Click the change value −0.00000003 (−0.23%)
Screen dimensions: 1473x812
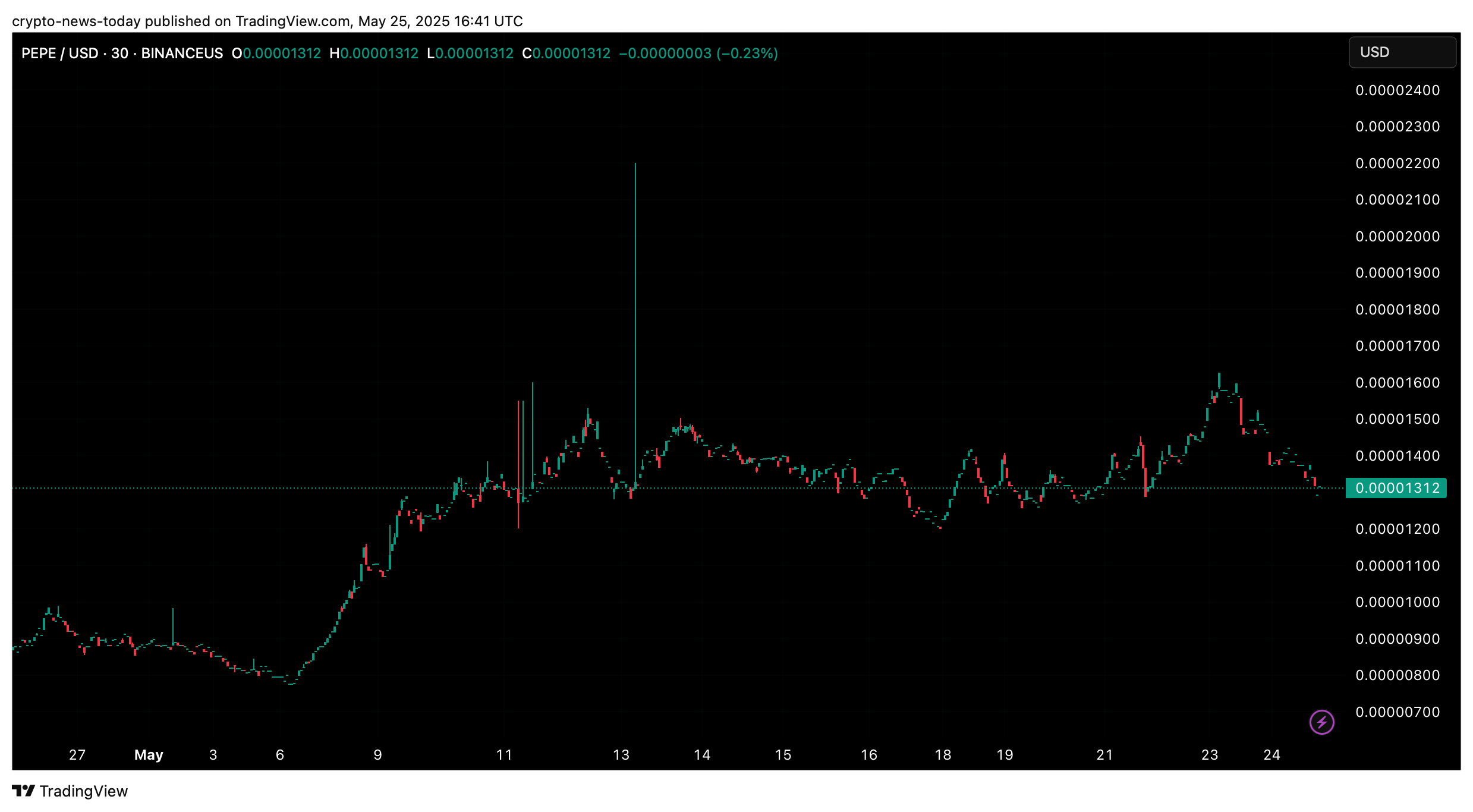coord(698,53)
